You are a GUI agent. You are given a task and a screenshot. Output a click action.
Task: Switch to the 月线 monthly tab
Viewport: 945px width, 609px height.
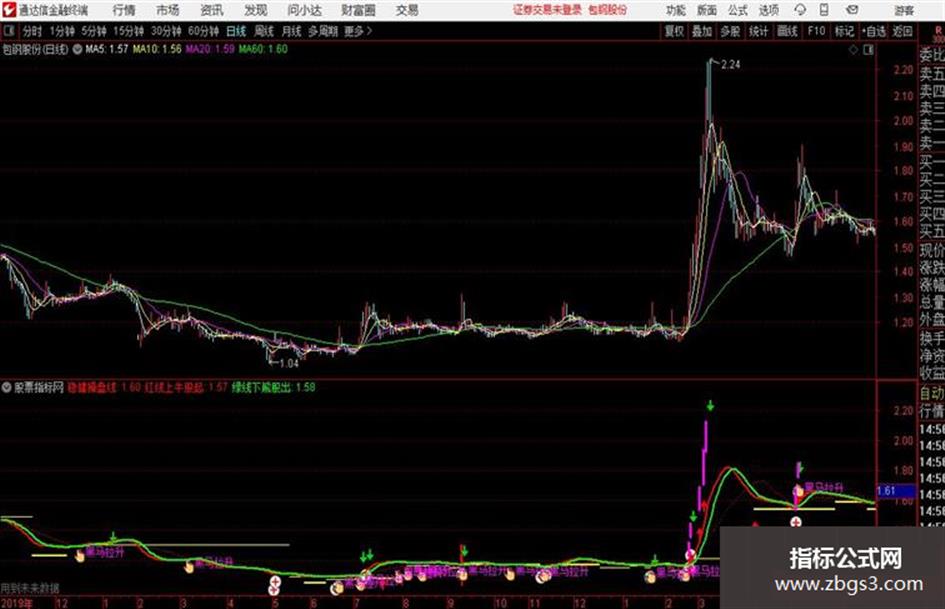point(292,31)
